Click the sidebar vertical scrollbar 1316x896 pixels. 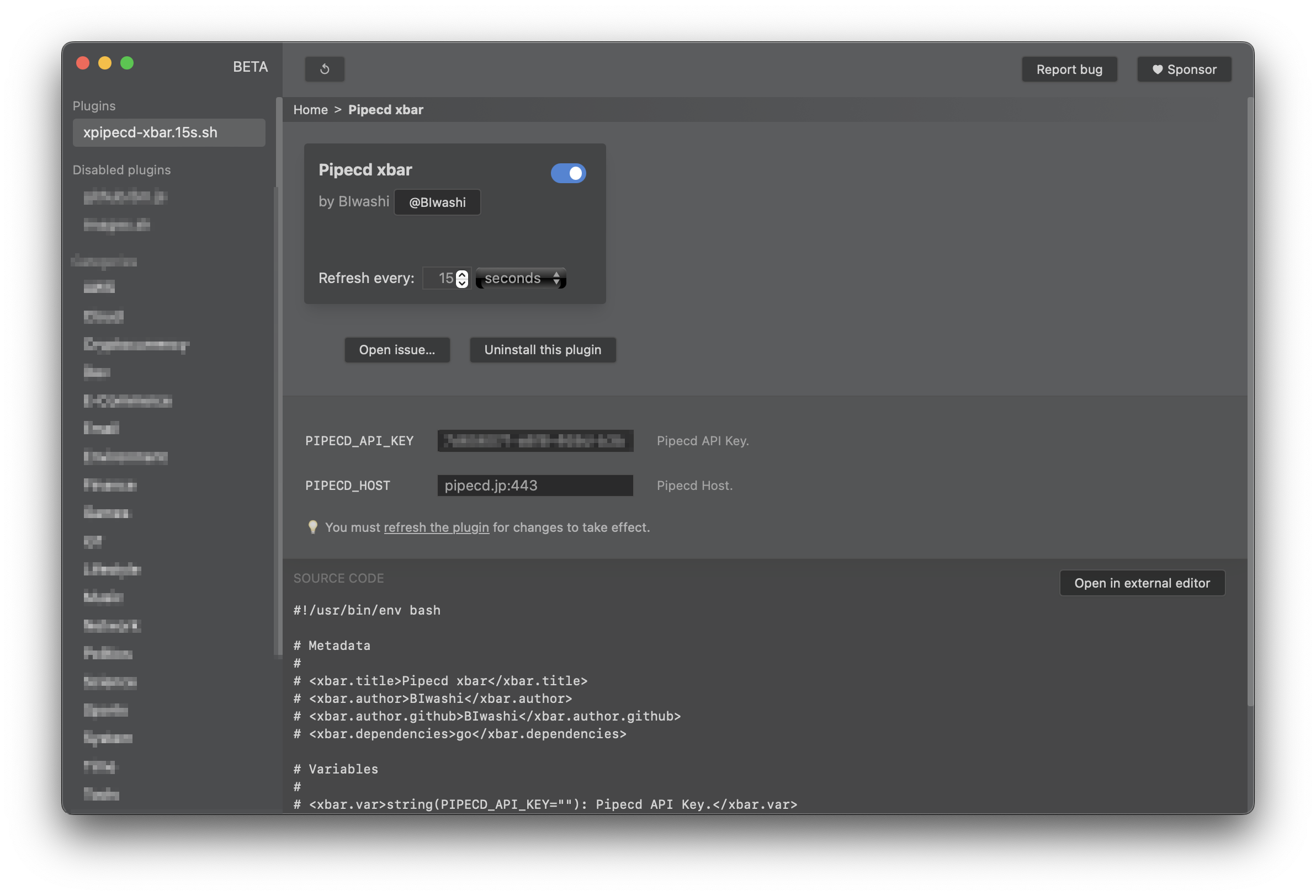click(x=278, y=374)
